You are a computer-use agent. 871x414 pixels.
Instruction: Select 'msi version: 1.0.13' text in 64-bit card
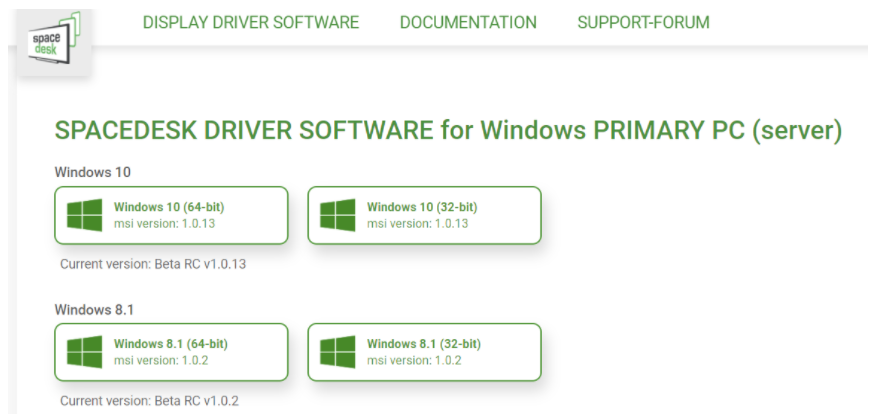coord(164,224)
